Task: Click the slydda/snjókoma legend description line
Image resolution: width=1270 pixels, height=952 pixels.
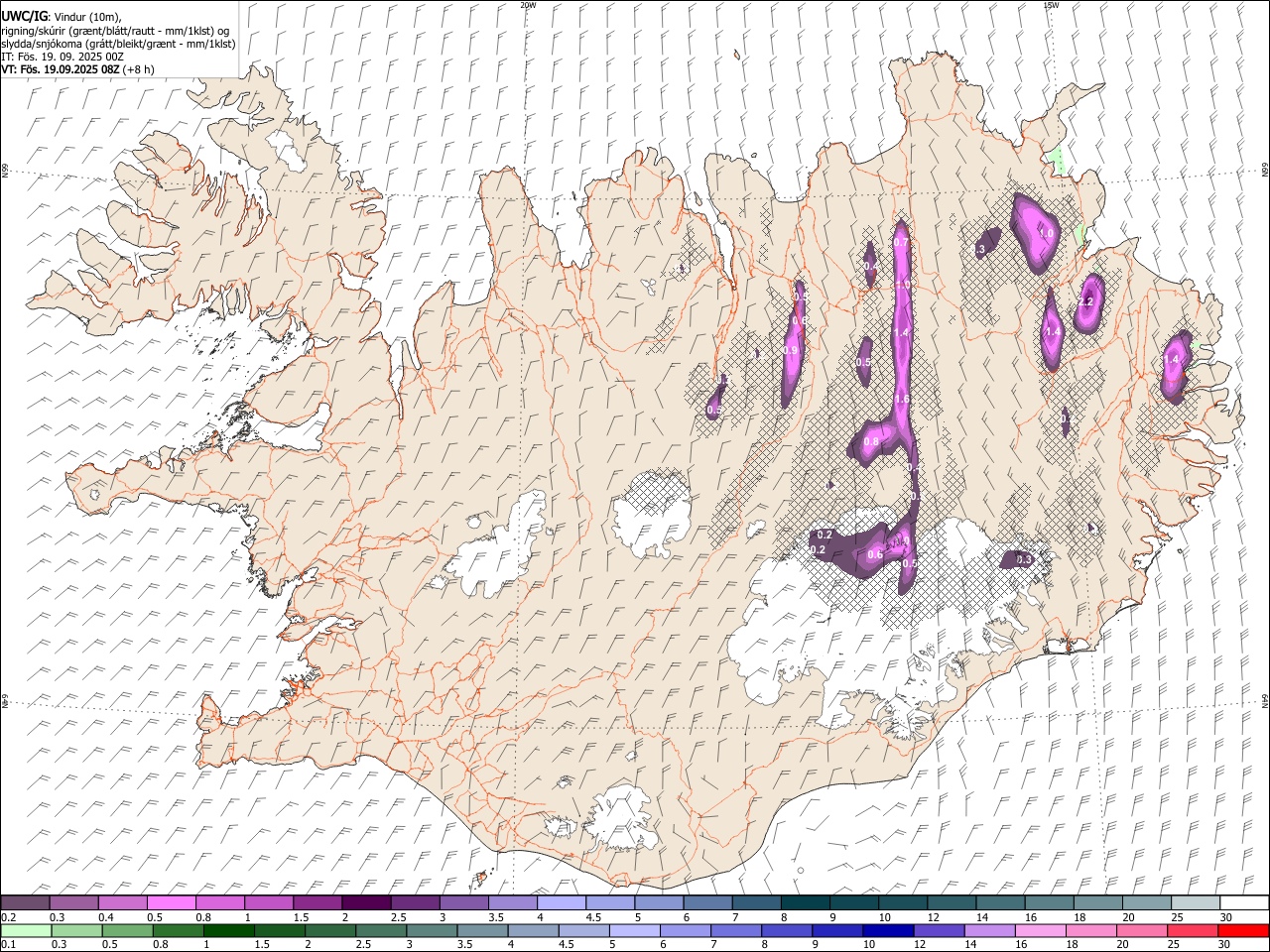Action: coord(118,44)
